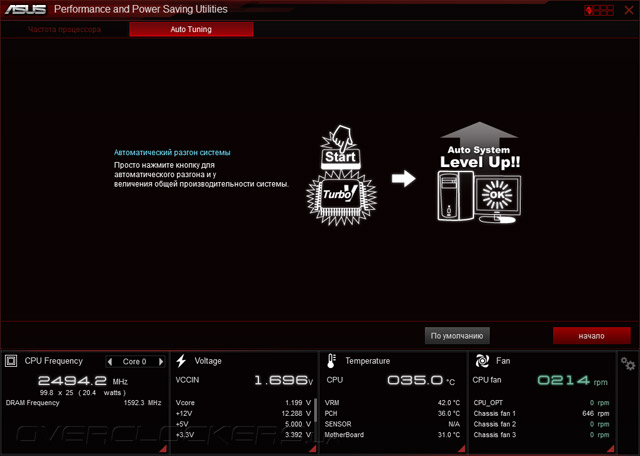
Task: Click the +3.3V 3.392 V row
Action: click(243, 435)
